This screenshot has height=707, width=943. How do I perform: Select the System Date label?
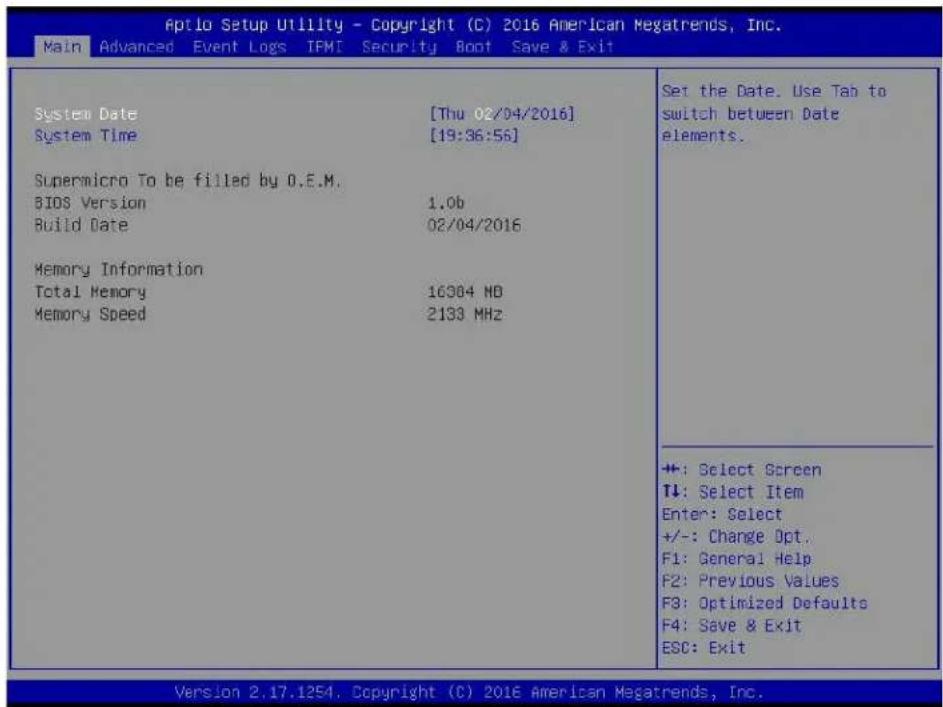click(85, 114)
